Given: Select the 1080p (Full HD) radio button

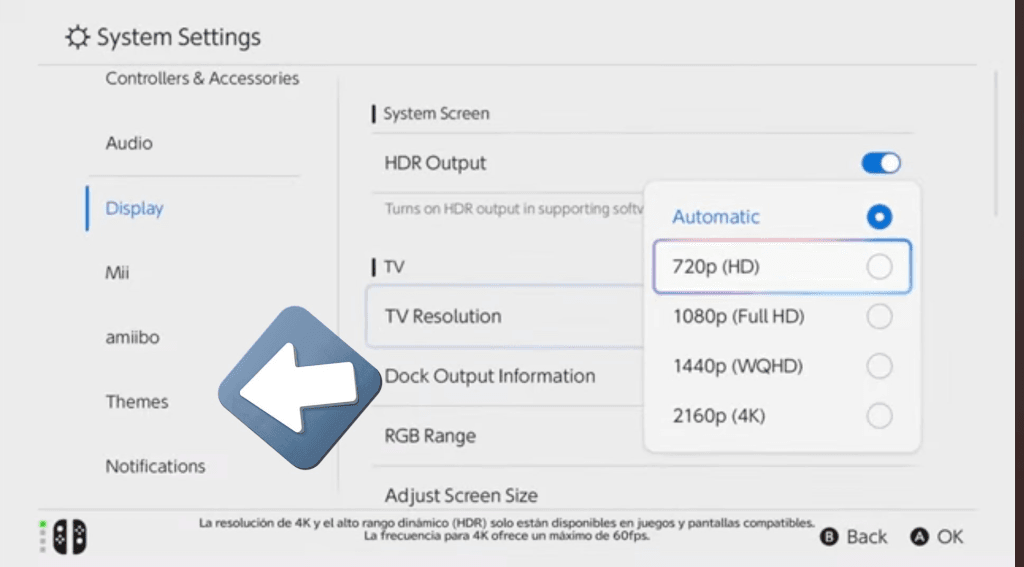Looking at the screenshot, I should coord(879,317).
